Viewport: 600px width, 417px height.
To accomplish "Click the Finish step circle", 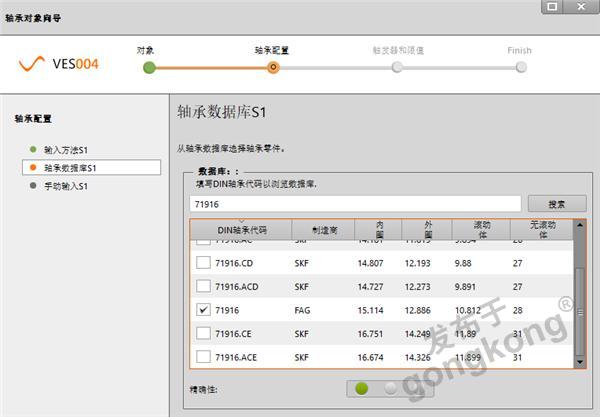I will (x=521, y=67).
